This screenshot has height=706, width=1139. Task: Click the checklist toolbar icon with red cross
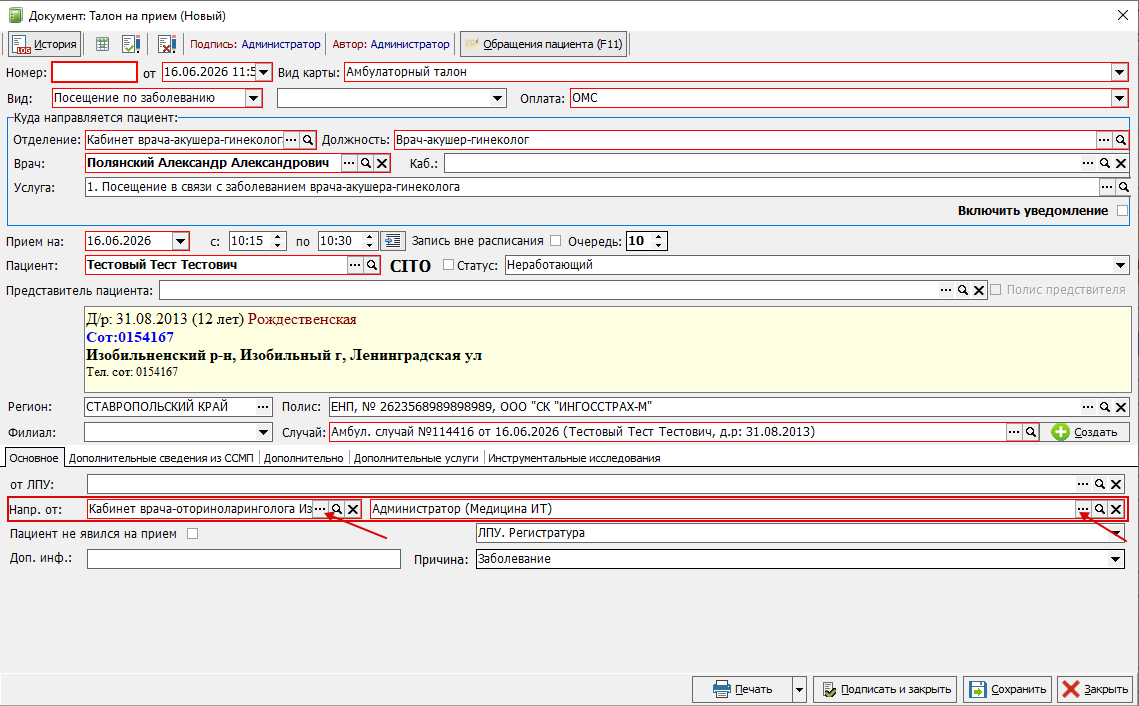[x=167, y=44]
